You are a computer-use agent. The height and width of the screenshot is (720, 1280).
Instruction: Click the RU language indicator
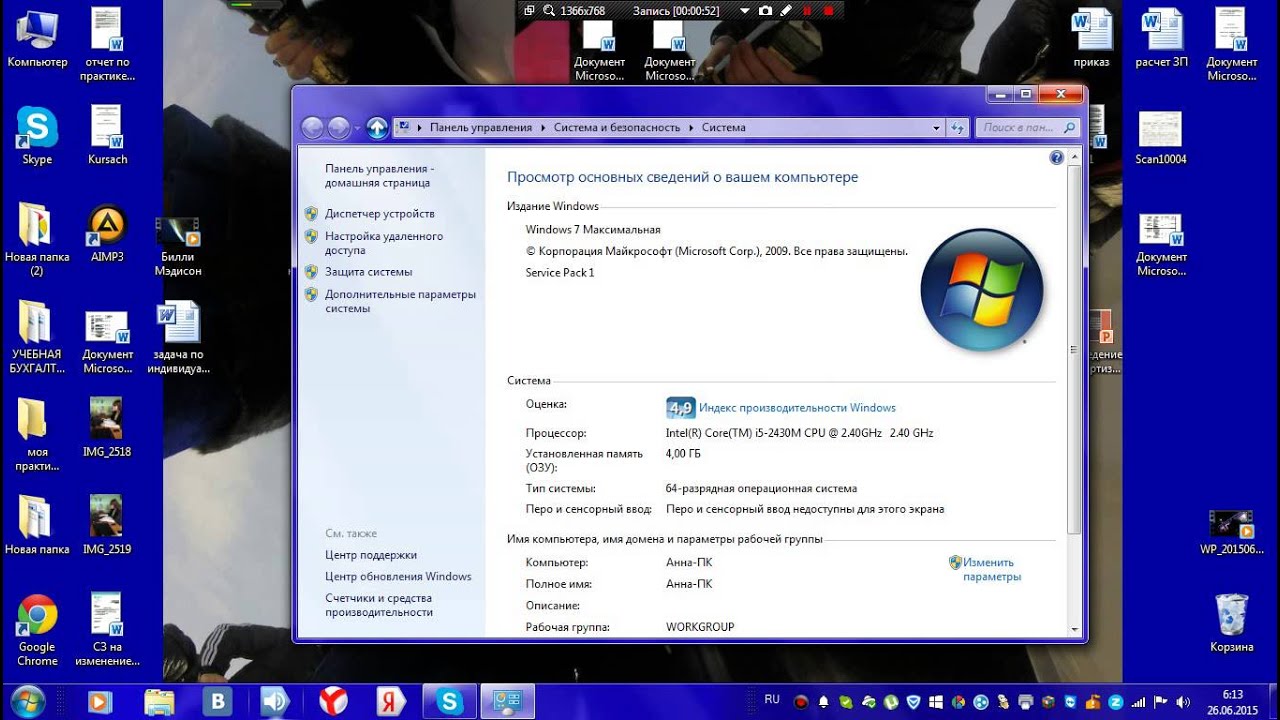[772, 700]
